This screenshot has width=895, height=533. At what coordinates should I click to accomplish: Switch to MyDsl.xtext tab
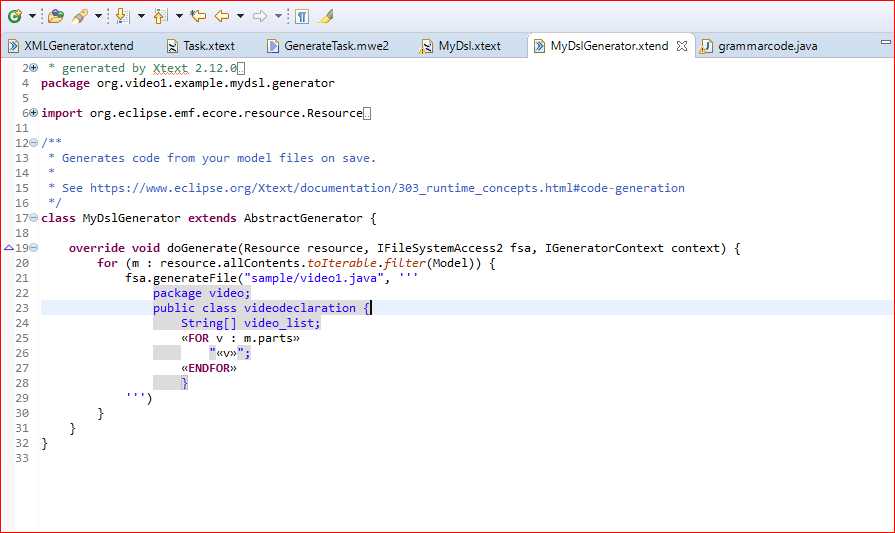tap(469, 46)
